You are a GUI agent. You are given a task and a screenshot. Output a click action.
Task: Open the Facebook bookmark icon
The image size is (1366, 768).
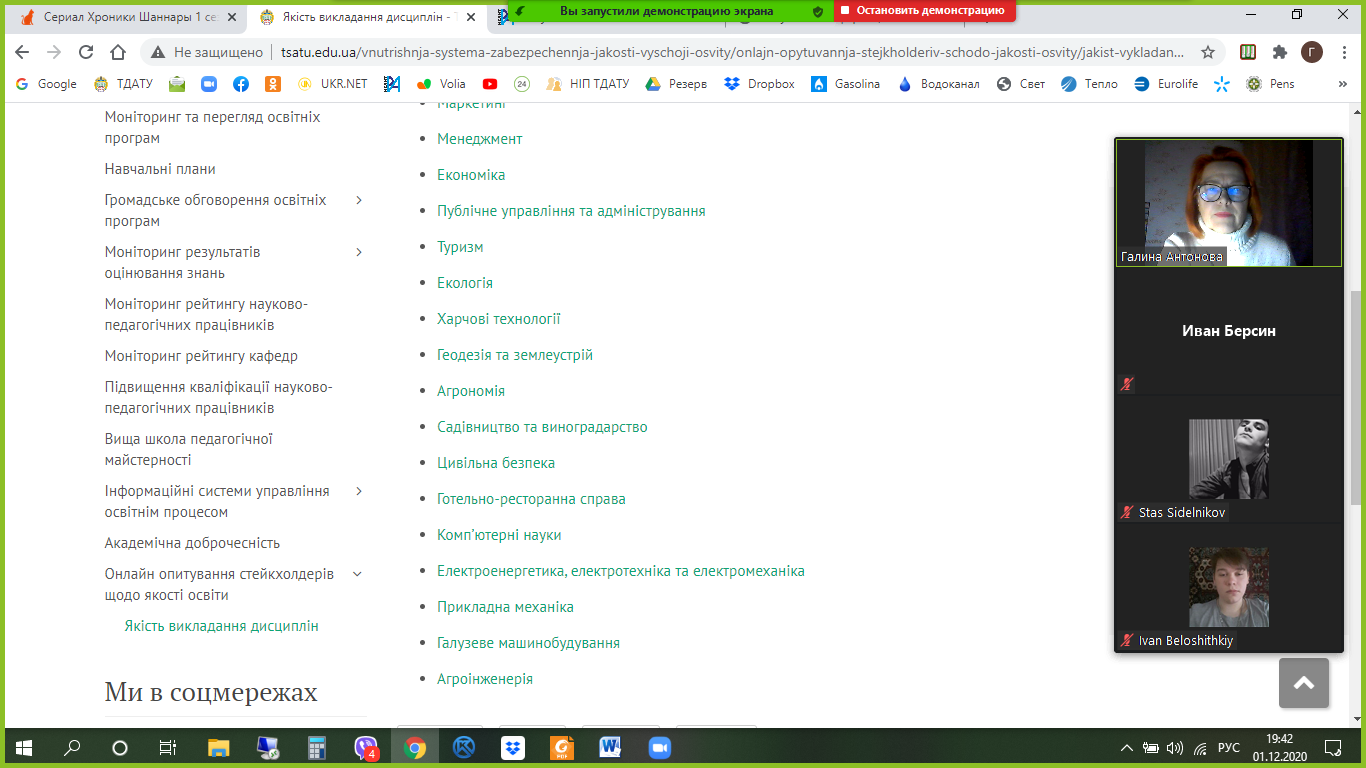click(241, 84)
